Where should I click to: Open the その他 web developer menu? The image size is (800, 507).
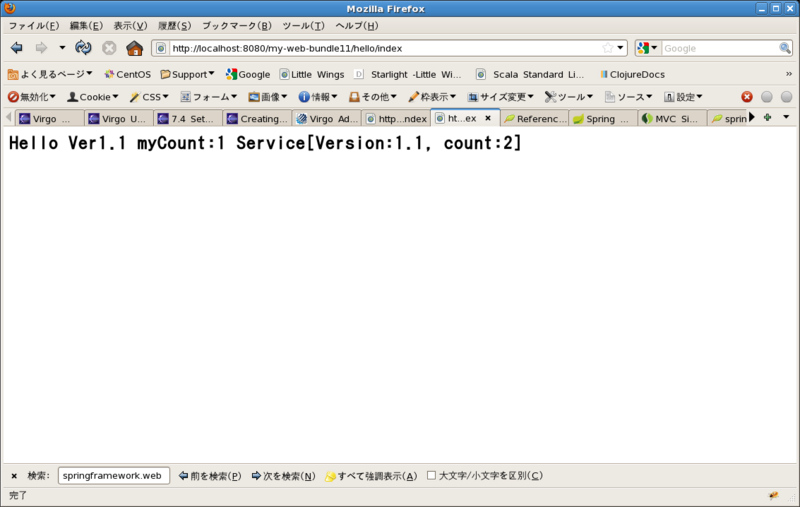point(372,97)
